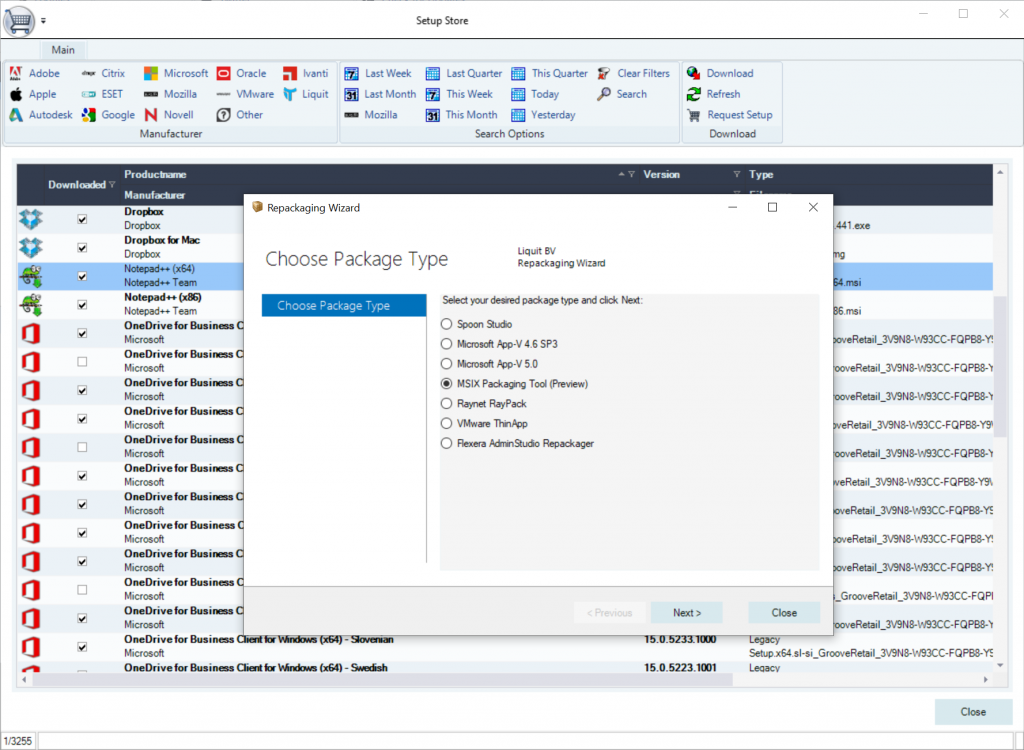The height and width of the screenshot is (750, 1024).
Task: Open quick access toolbar dropdown arrow
Action: click(43, 21)
